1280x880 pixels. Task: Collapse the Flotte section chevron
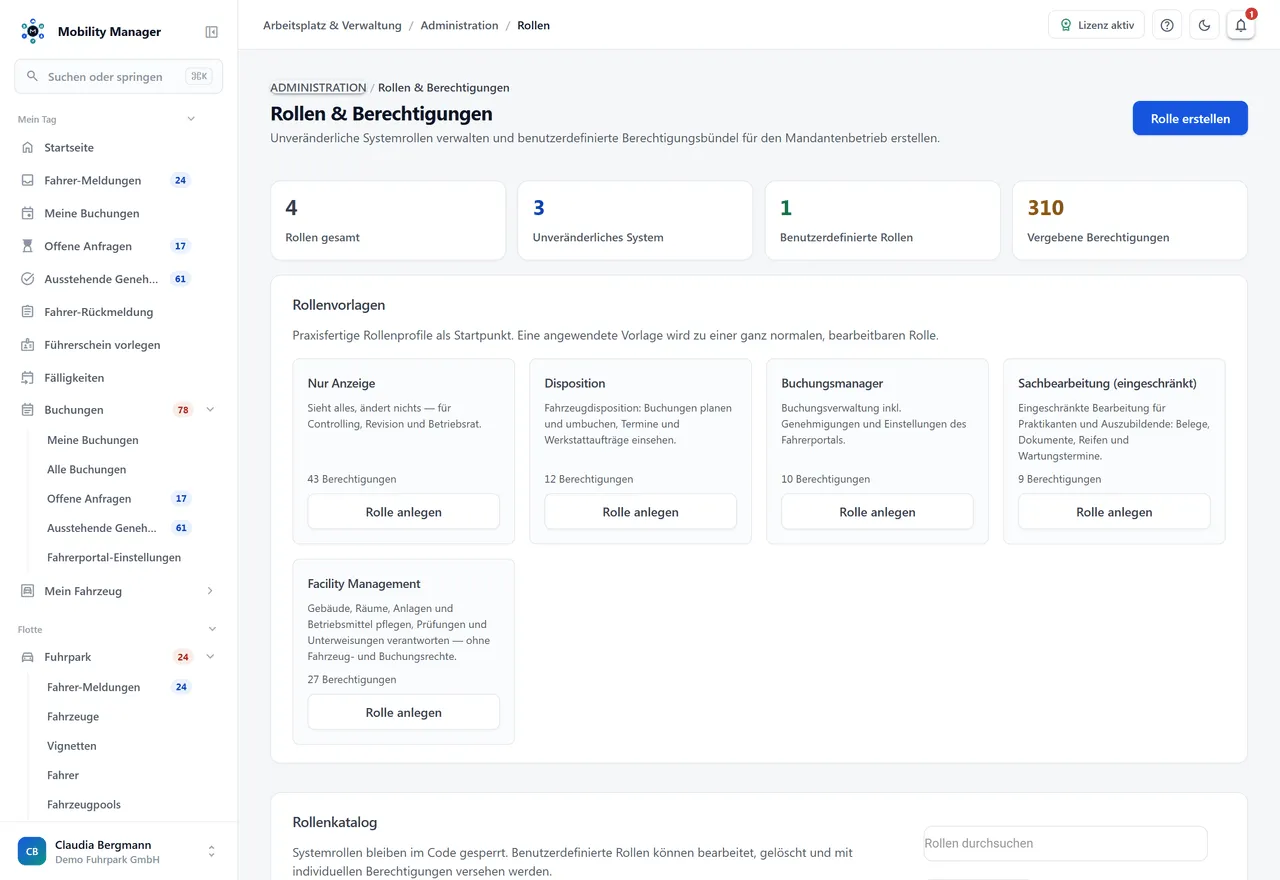tap(212, 629)
